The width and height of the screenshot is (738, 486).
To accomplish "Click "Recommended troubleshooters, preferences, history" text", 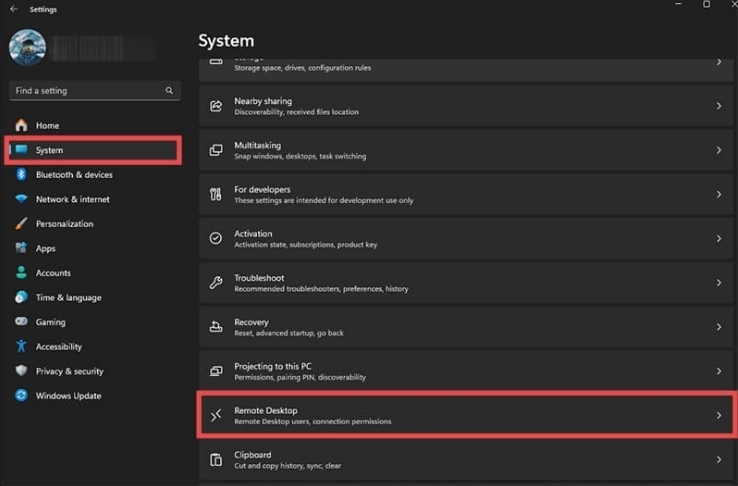I will pos(321,289).
